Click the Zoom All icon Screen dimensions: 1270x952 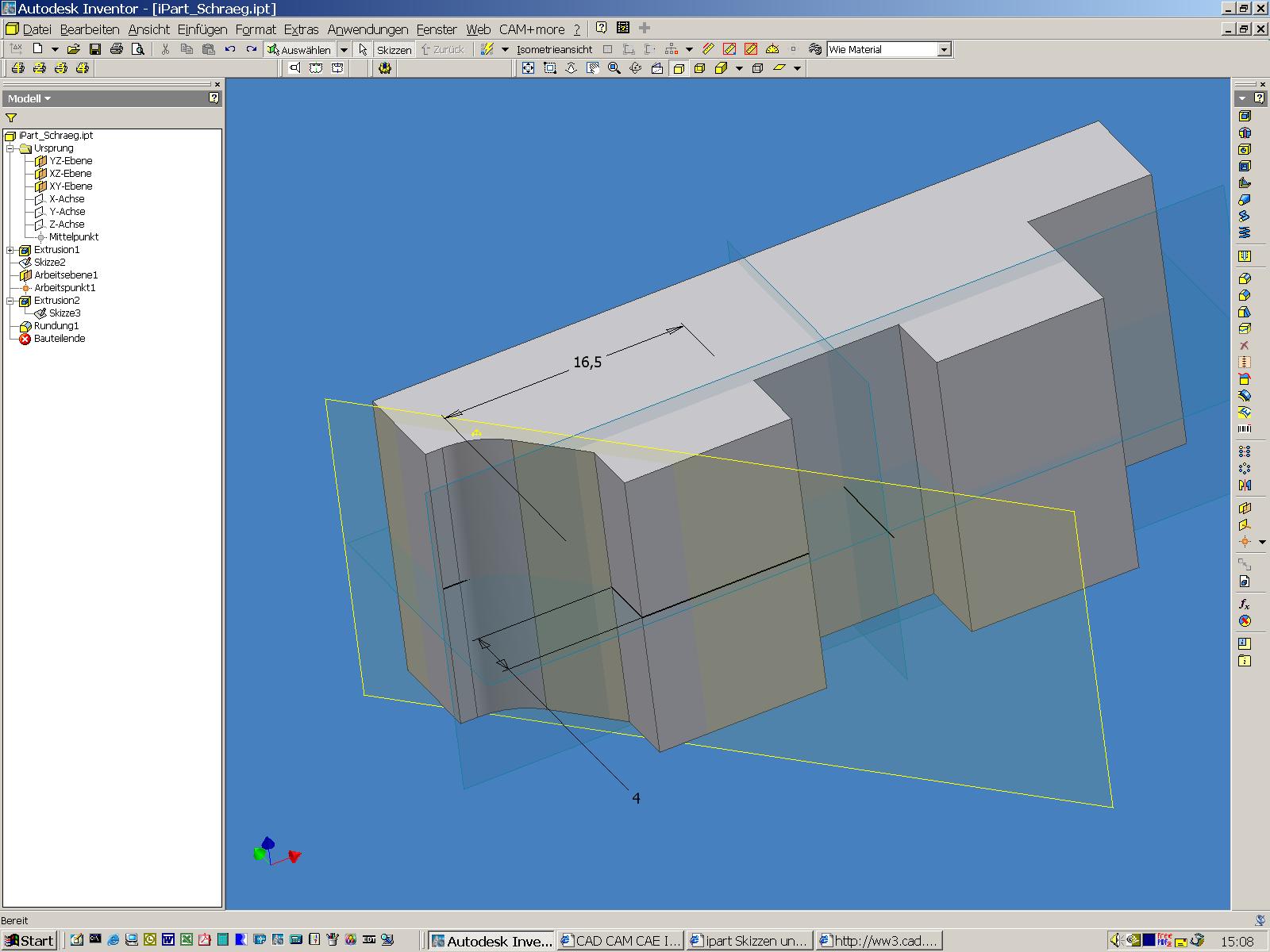click(528, 69)
